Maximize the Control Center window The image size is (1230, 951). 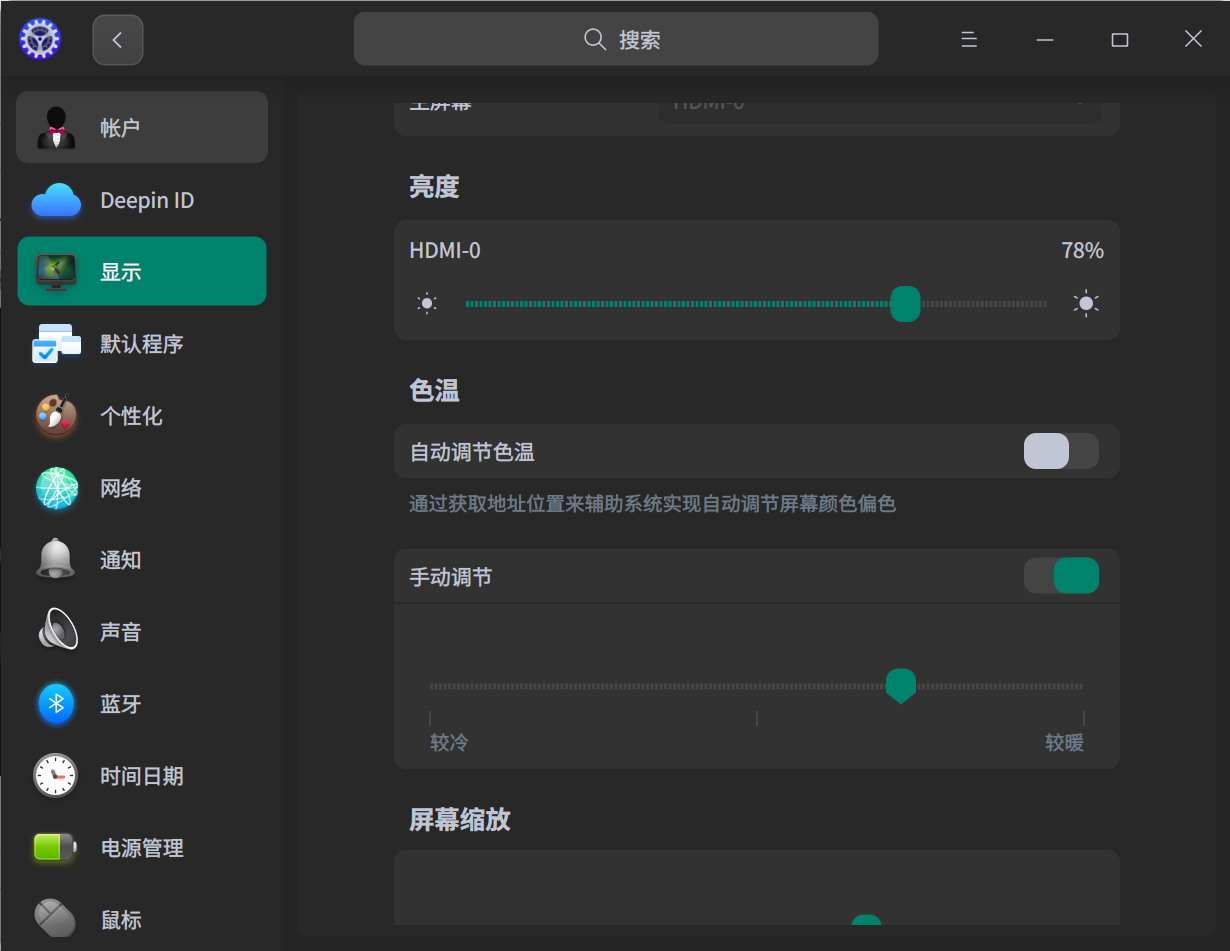(x=1120, y=39)
